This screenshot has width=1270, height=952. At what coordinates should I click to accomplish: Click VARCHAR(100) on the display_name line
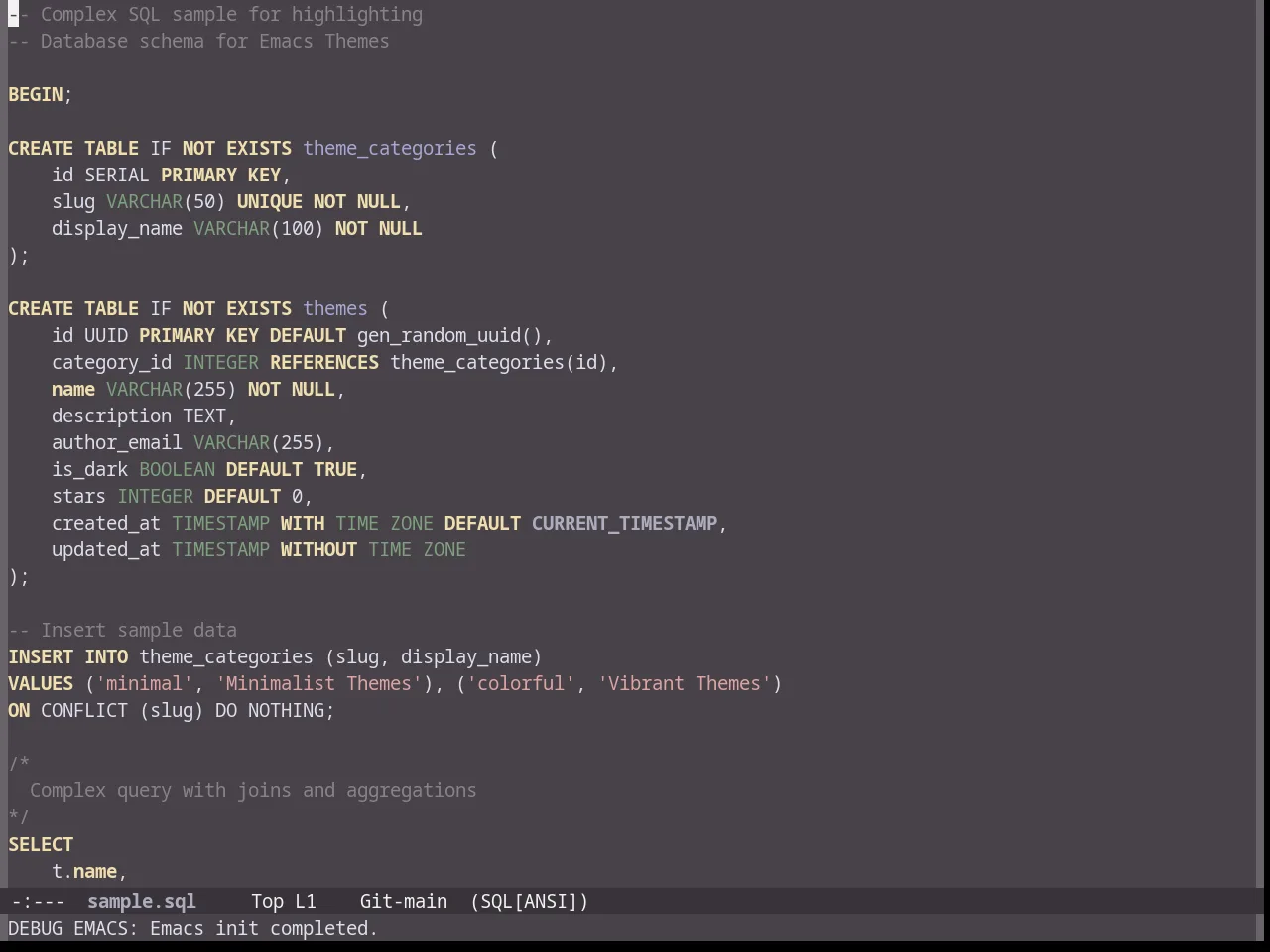coord(259,228)
